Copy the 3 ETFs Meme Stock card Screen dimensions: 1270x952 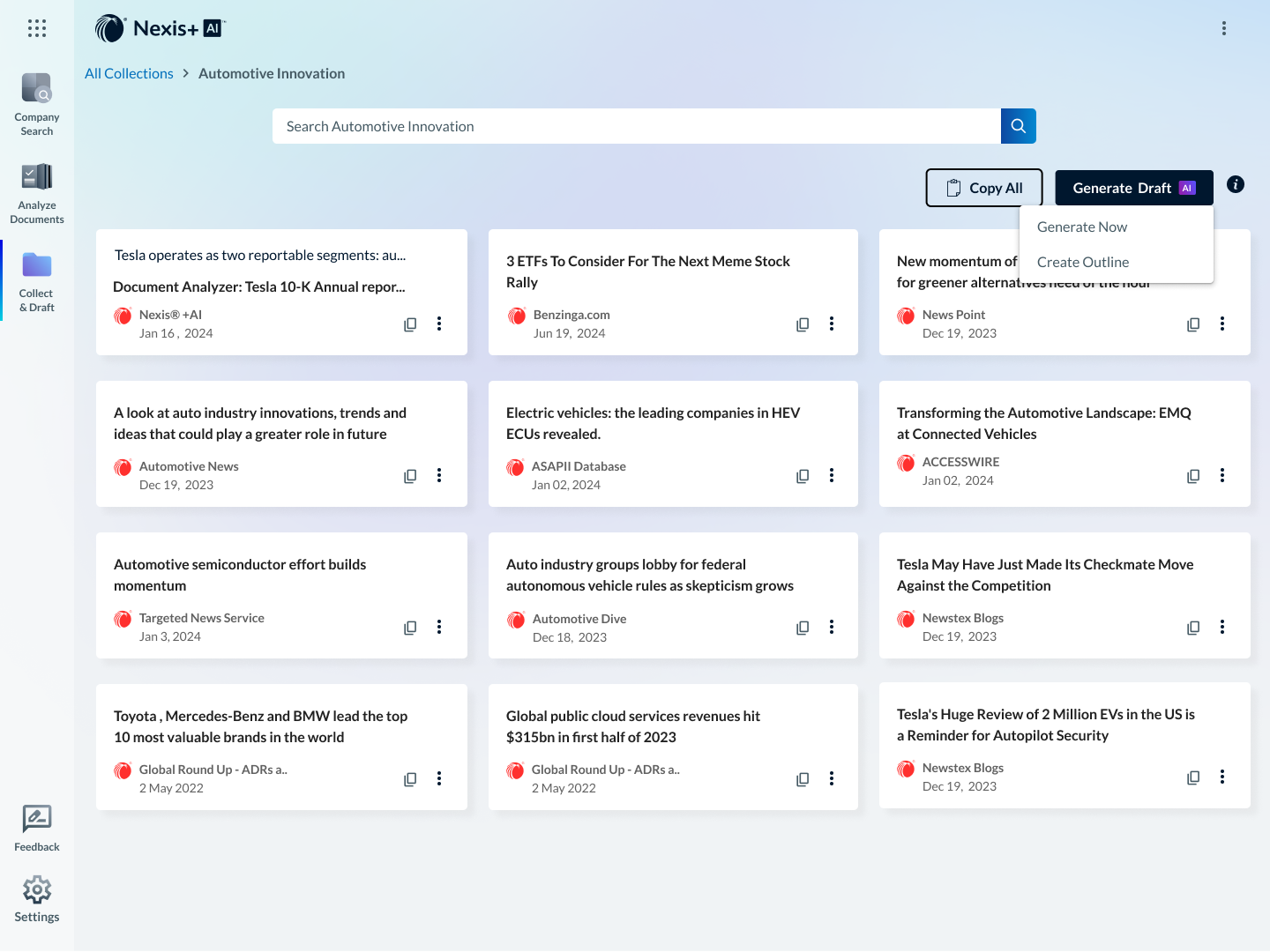(x=803, y=324)
